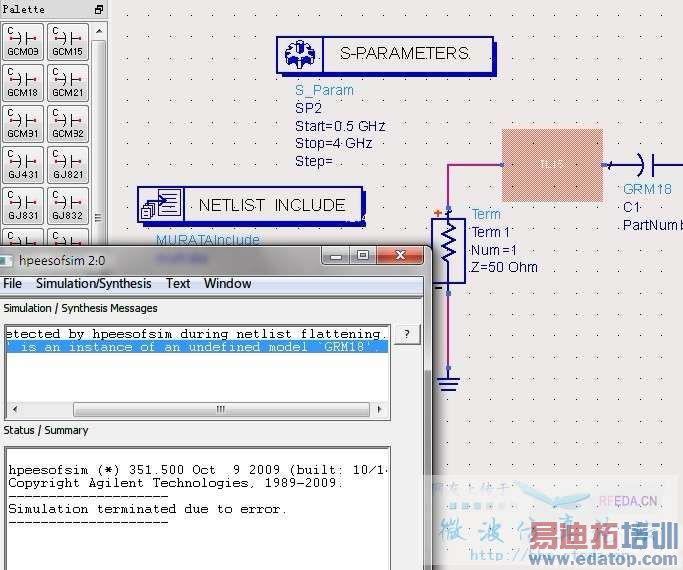Open the Text menu
The image size is (683, 570).
coord(178,283)
